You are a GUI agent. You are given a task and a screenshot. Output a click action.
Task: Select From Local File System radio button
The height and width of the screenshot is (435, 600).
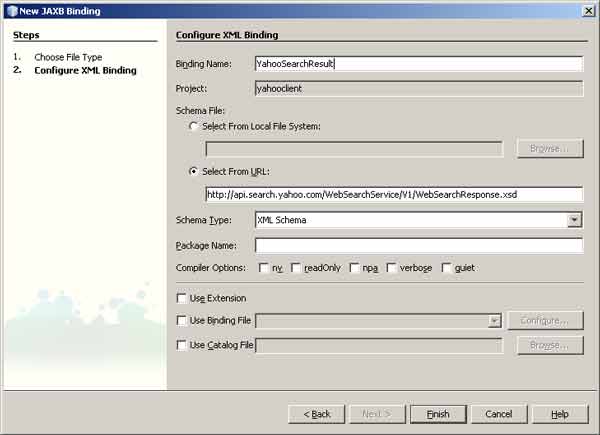(x=194, y=126)
